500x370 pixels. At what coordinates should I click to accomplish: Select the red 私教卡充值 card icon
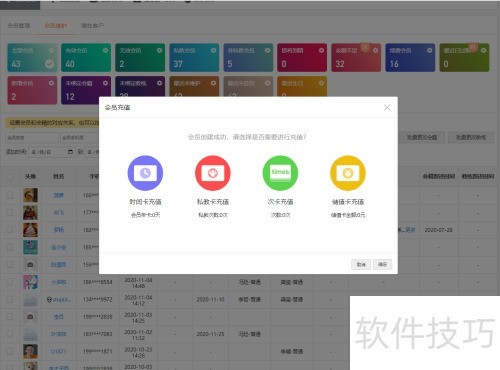point(213,173)
